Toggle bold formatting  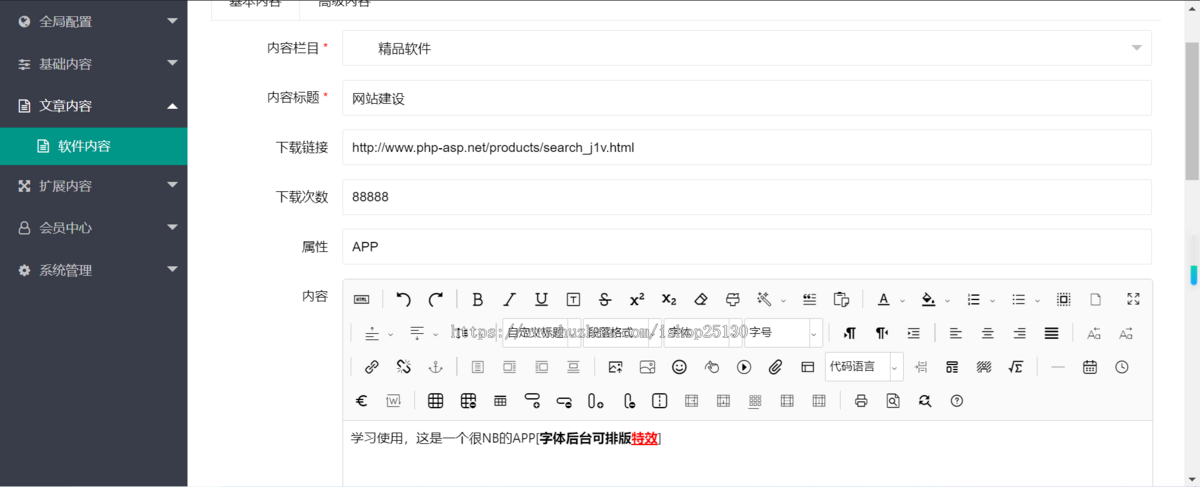point(477,299)
